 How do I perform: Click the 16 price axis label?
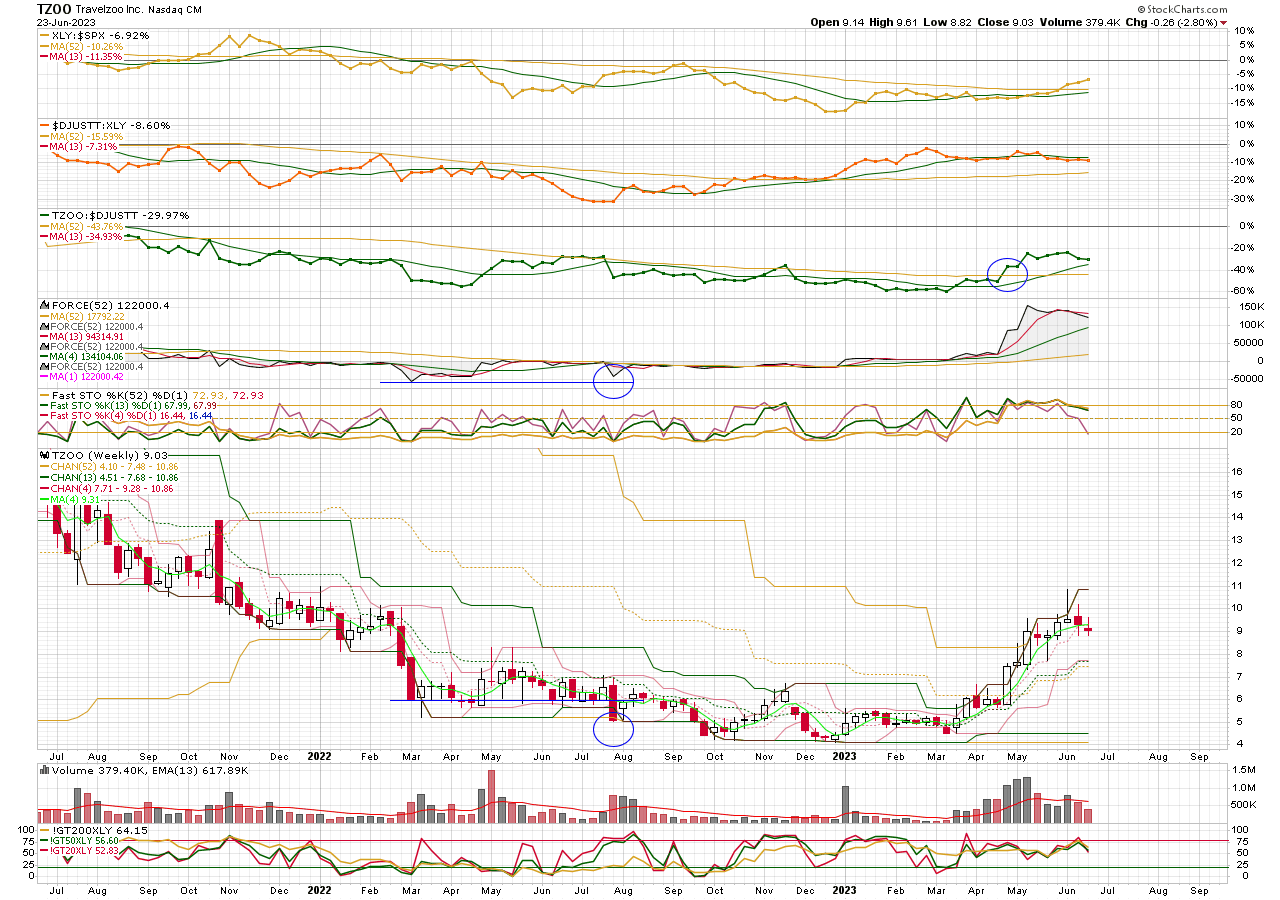pos(1236,471)
